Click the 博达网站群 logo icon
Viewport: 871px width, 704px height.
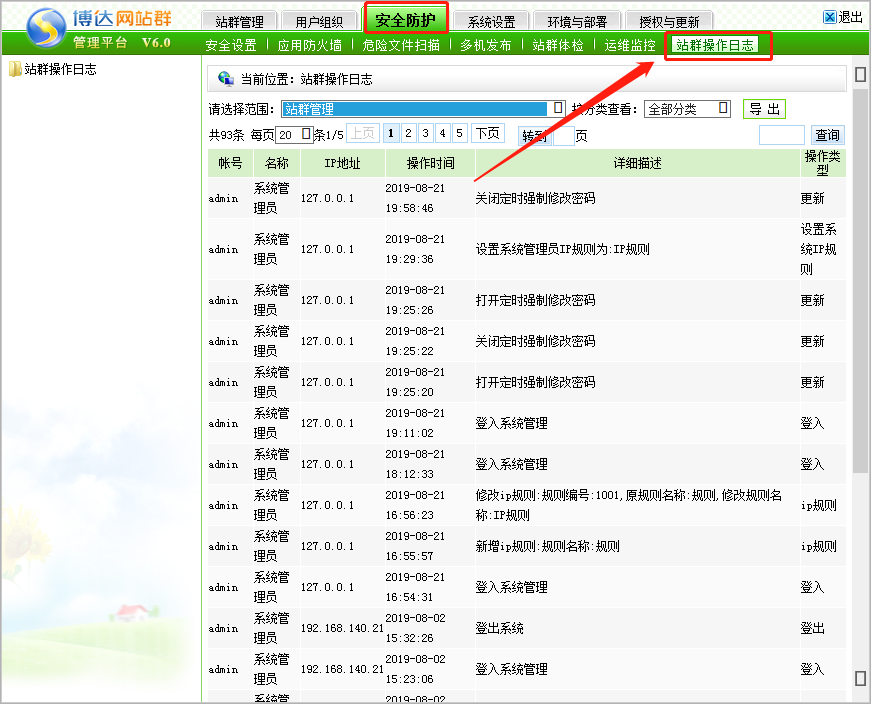click(x=44, y=29)
